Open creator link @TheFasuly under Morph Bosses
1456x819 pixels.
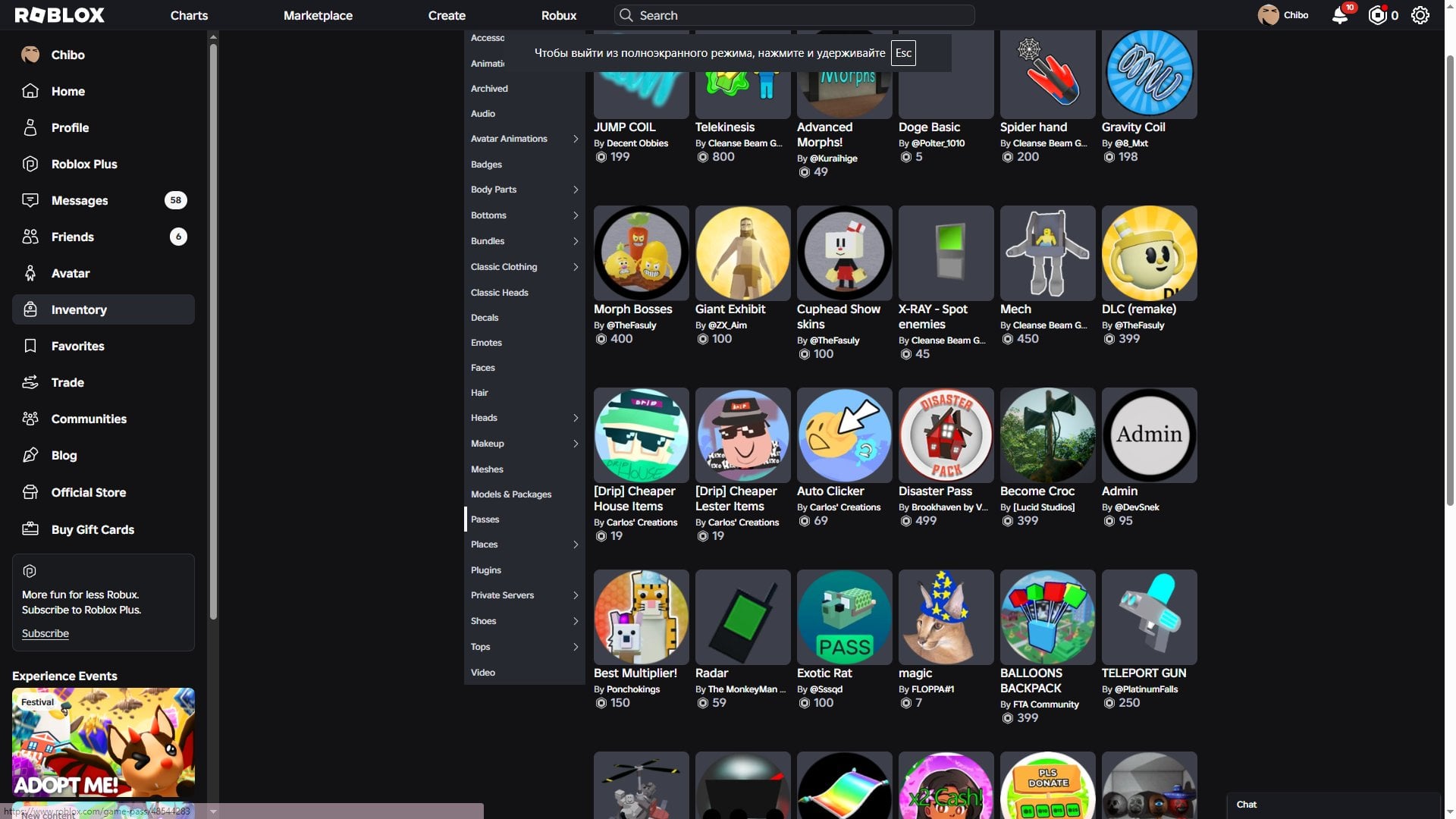[x=631, y=325]
